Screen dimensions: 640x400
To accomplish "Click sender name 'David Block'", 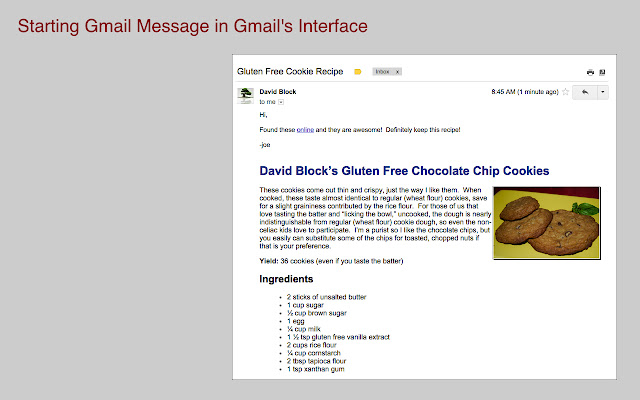I will pyautogui.click(x=278, y=92).
